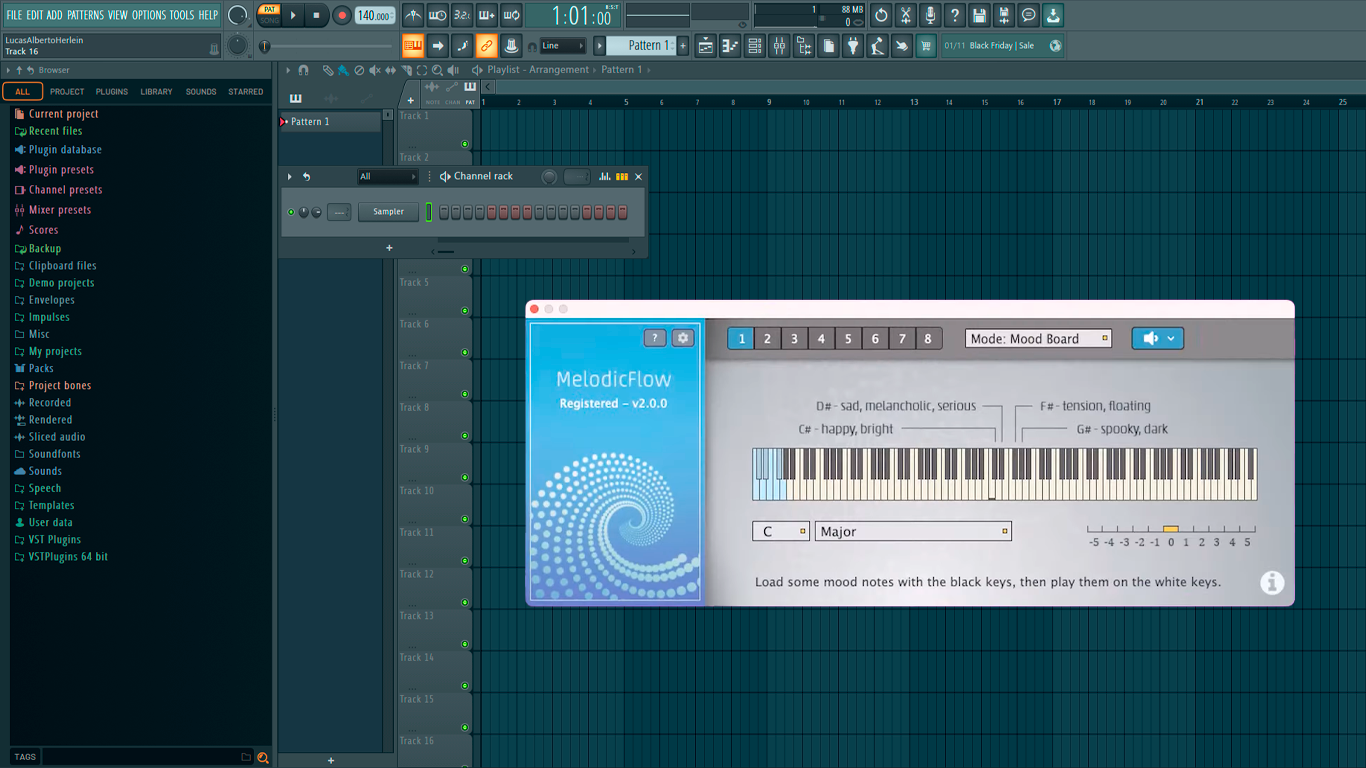1366x768 pixels.
Task: Open the TOOLS menu
Action: click(x=182, y=15)
